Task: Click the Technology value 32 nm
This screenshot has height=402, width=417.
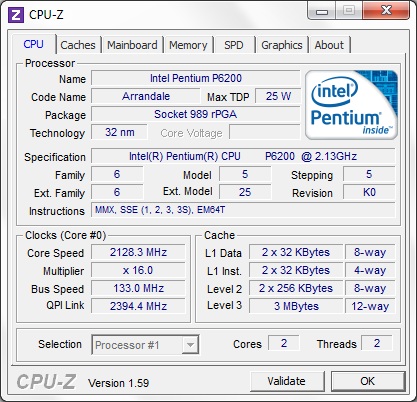Action: click(119, 132)
